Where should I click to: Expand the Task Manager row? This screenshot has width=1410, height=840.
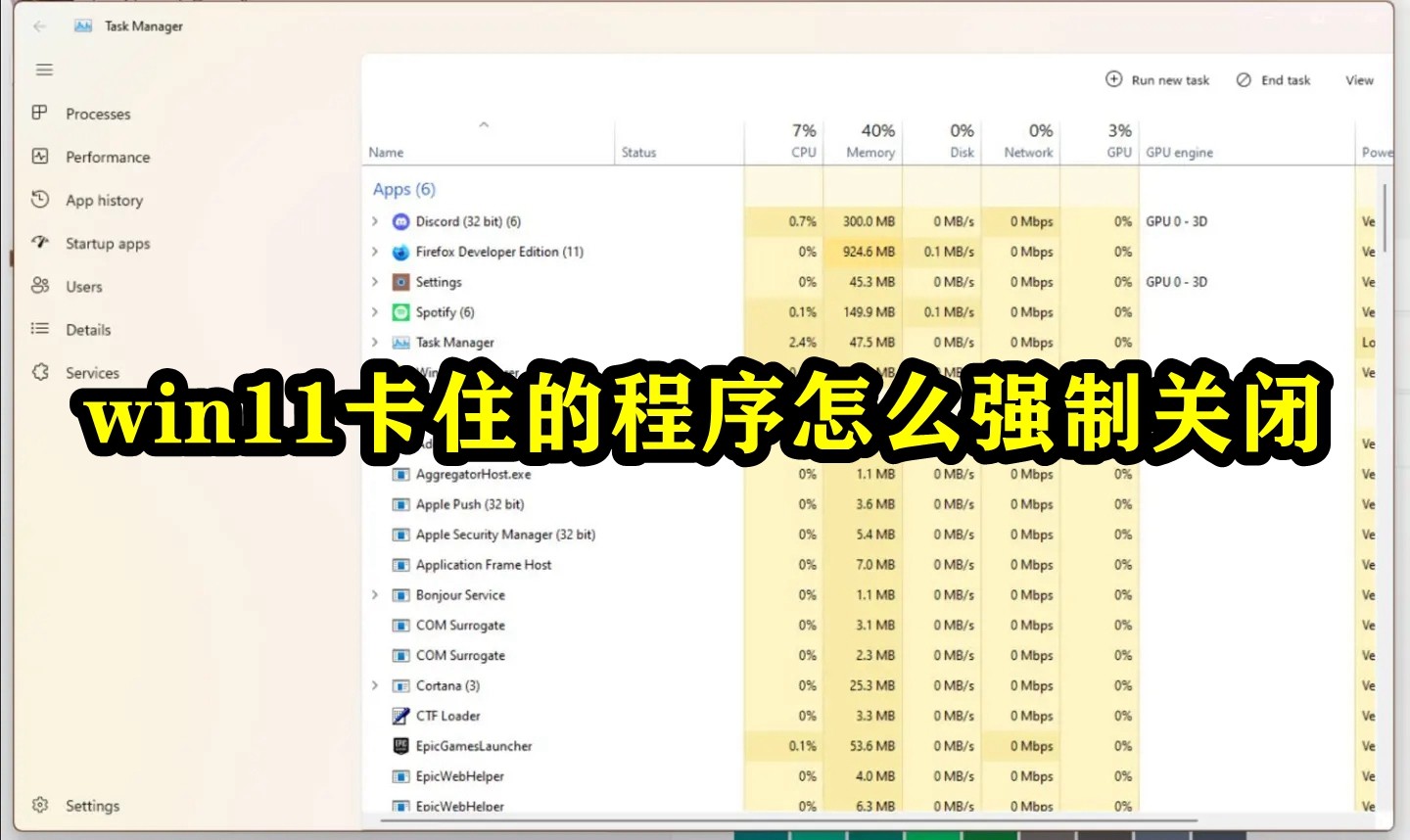pos(375,343)
